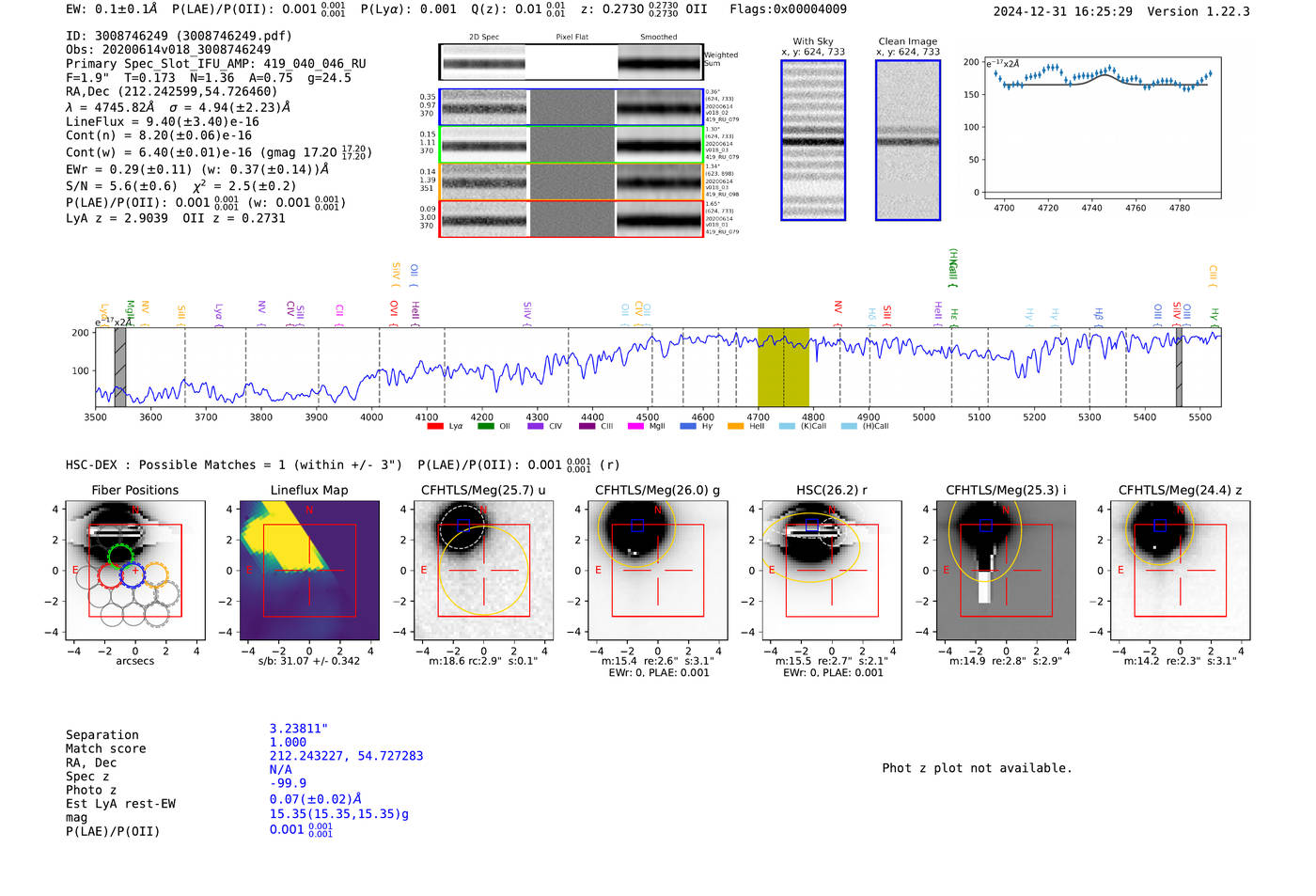
Task: Select the red-bordered 2D spectrum row
Action: pyautogui.click(x=571, y=219)
